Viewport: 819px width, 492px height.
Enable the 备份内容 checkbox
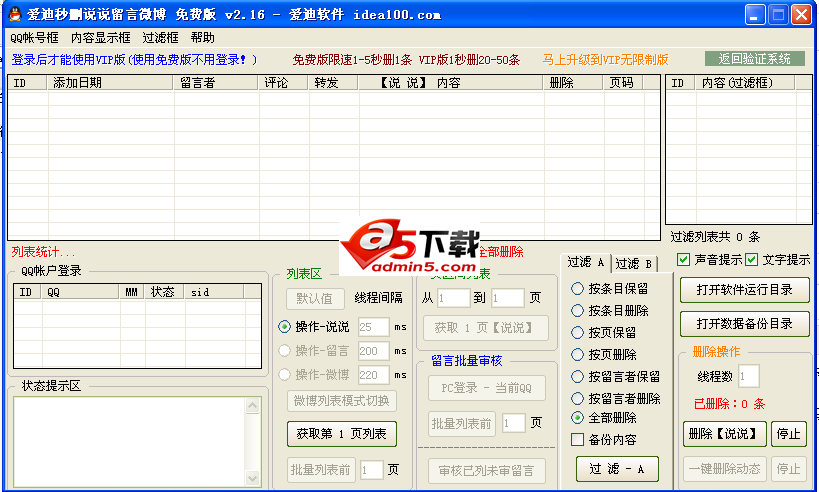(577, 440)
